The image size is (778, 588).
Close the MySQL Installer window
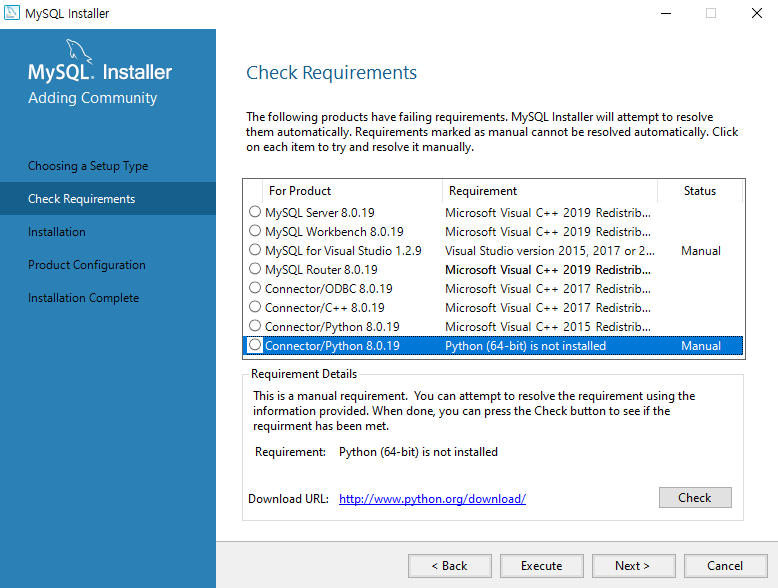(x=756, y=13)
